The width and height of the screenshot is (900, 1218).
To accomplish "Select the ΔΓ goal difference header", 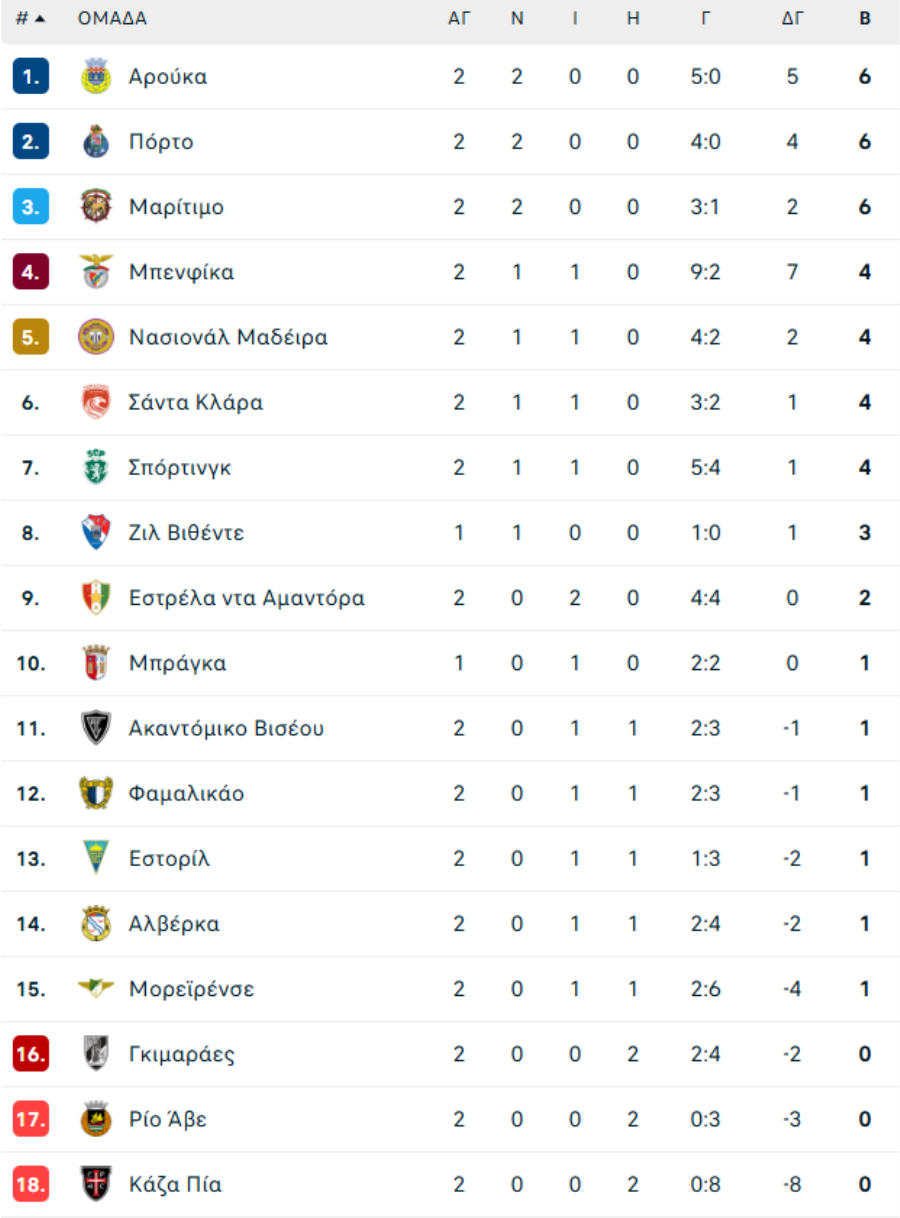I will pyautogui.click(x=792, y=19).
